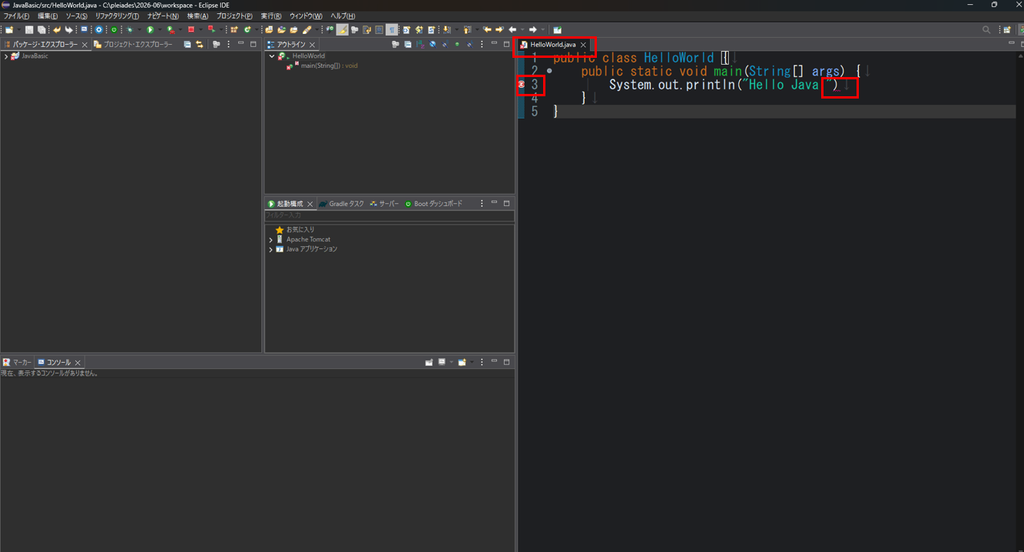Screen dimensions: 1024x552
Task: Click the green Run button in the toolbar
Action: (150, 29)
